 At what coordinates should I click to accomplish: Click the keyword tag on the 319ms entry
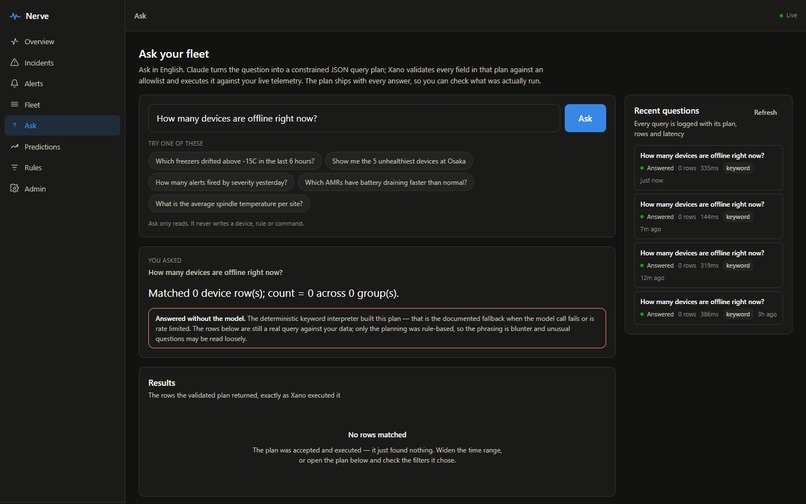738,265
